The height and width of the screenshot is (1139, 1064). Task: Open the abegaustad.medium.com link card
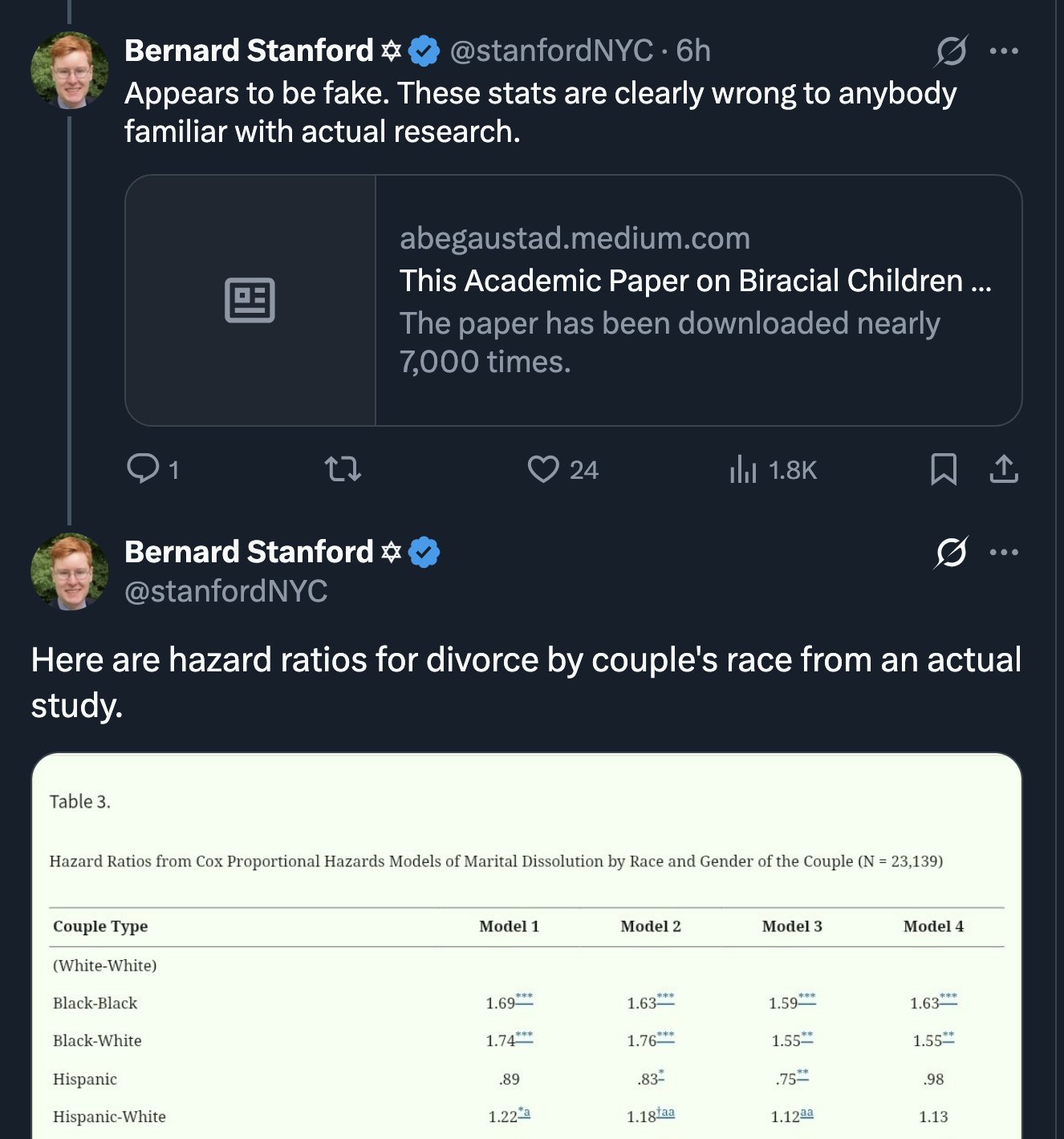pos(695,300)
